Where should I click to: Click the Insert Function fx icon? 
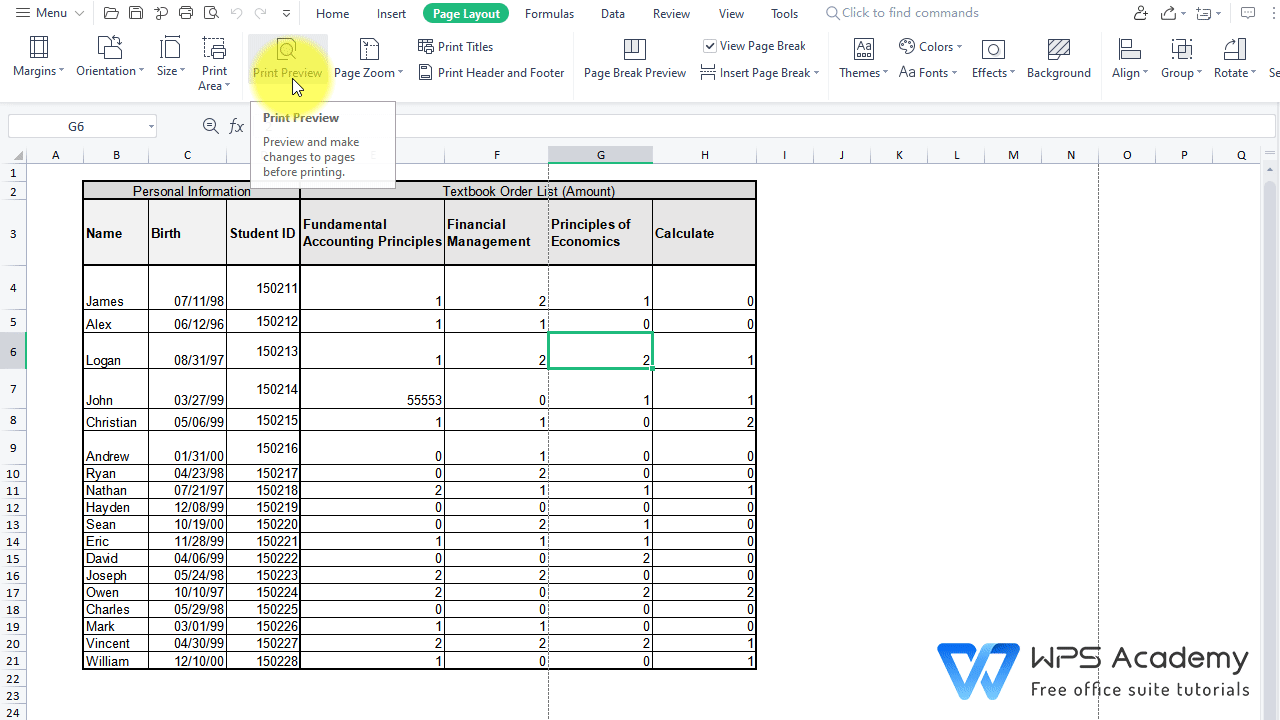(236, 126)
